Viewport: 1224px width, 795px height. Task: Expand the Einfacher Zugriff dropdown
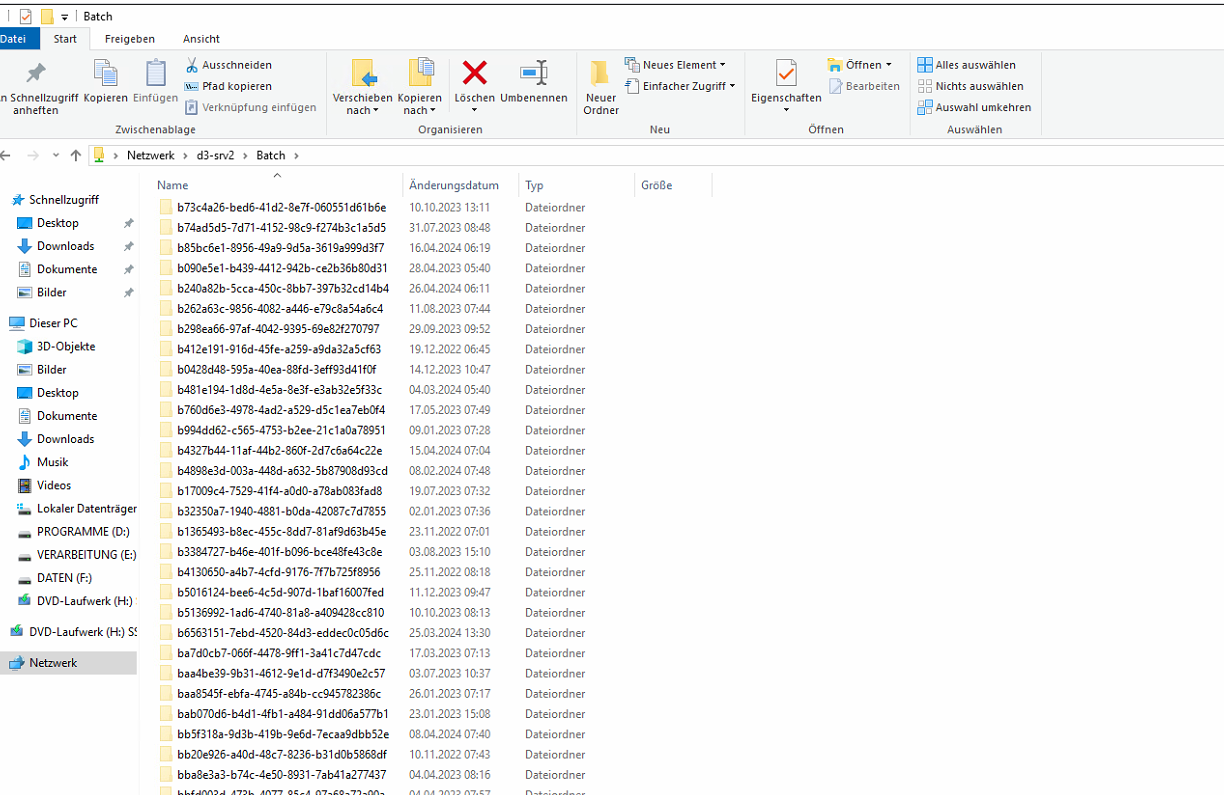point(681,86)
